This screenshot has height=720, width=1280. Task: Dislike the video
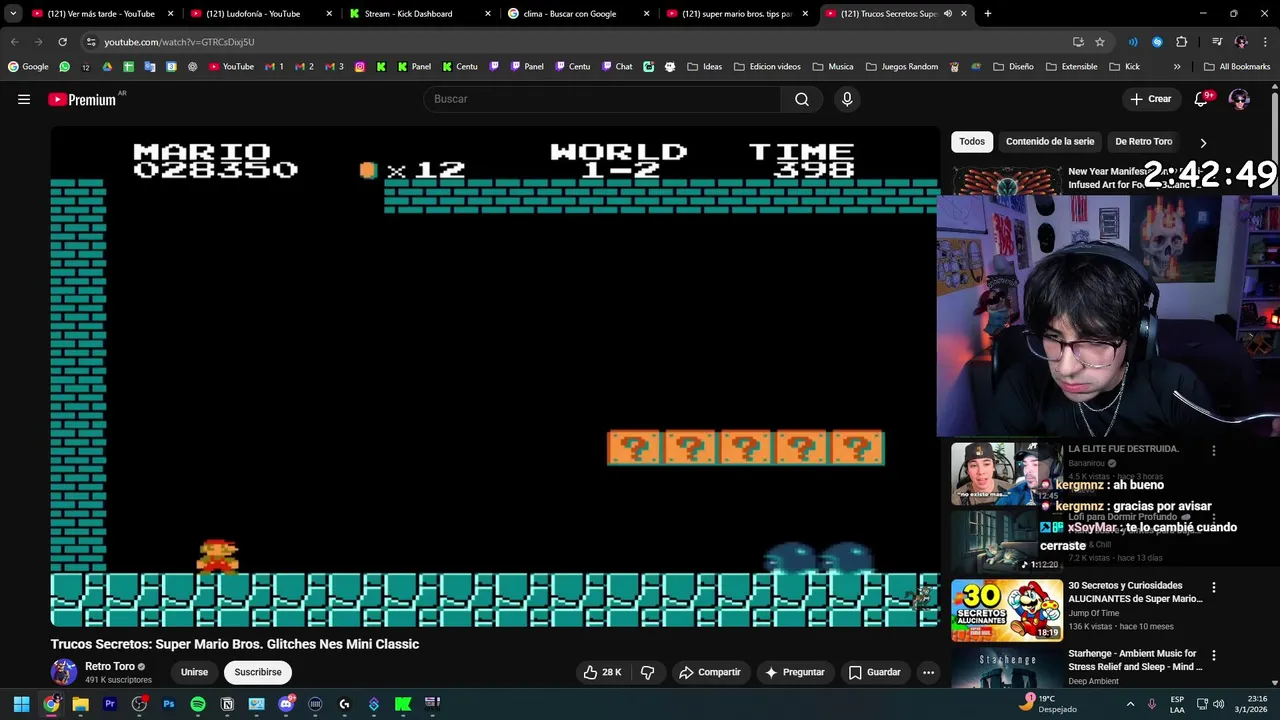(647, 672)
